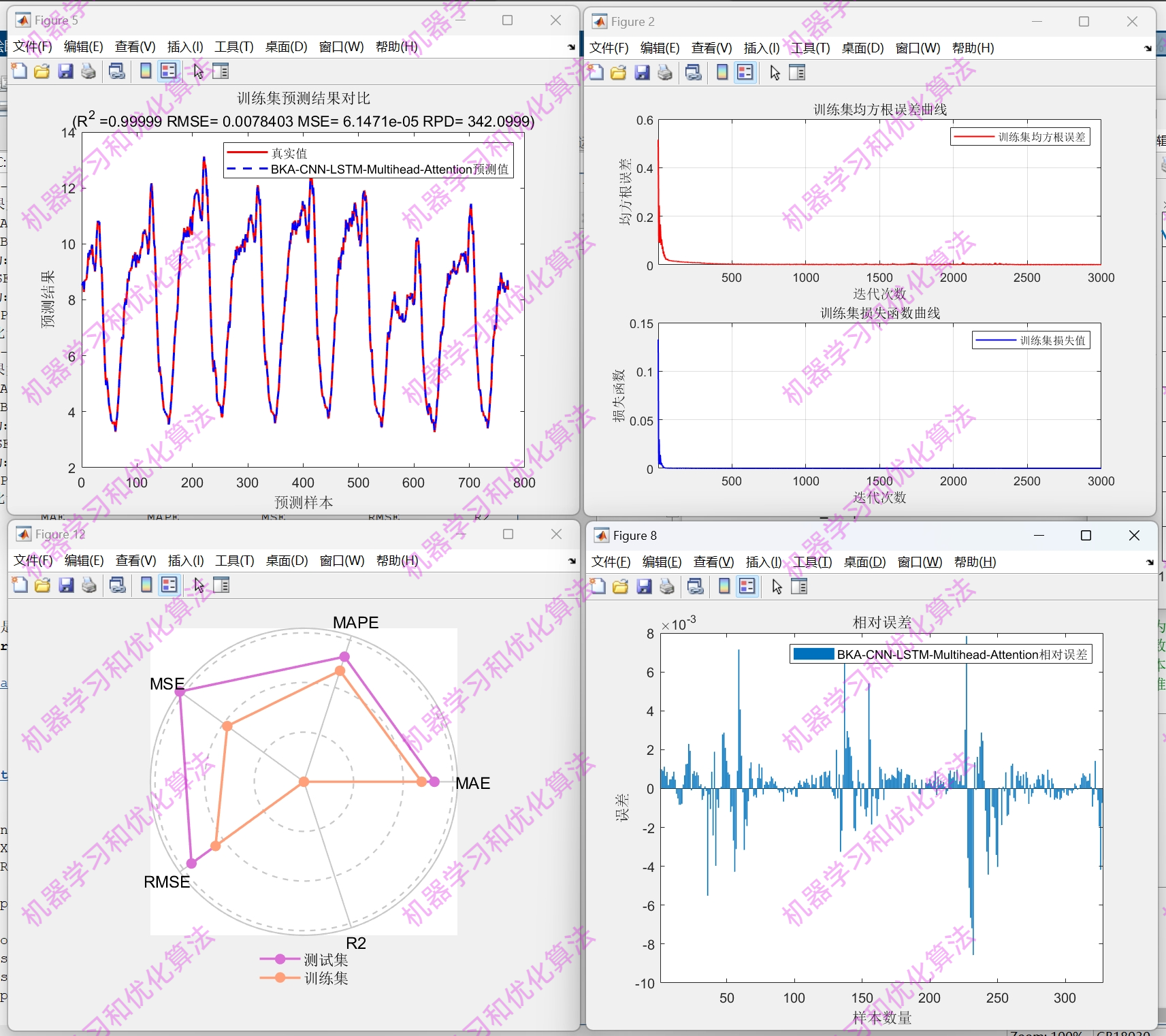
Task: Select Edit Plot arrow in Figure 2
Action: click(x=775, y=72)
